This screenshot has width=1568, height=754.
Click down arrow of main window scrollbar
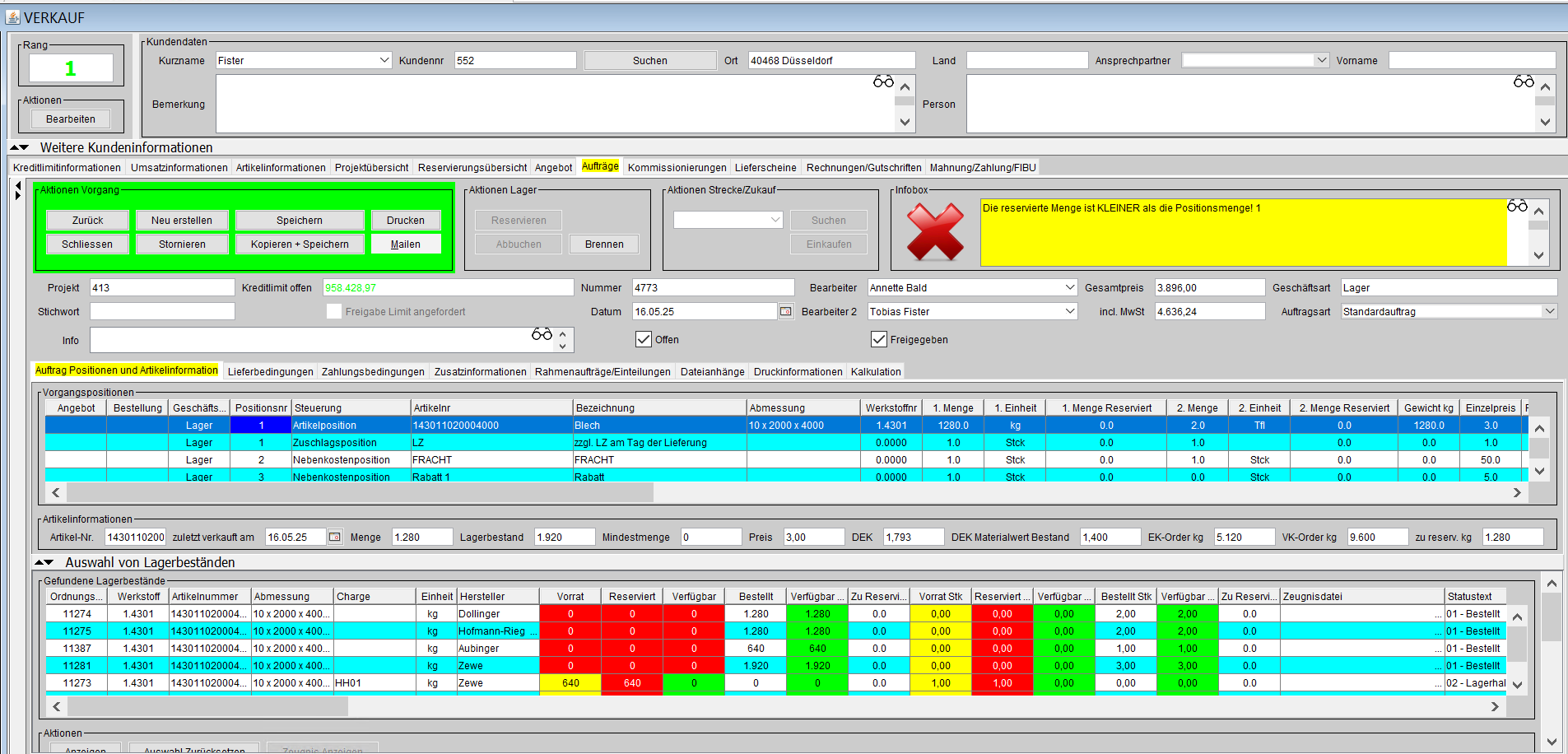coord(1552,742)
